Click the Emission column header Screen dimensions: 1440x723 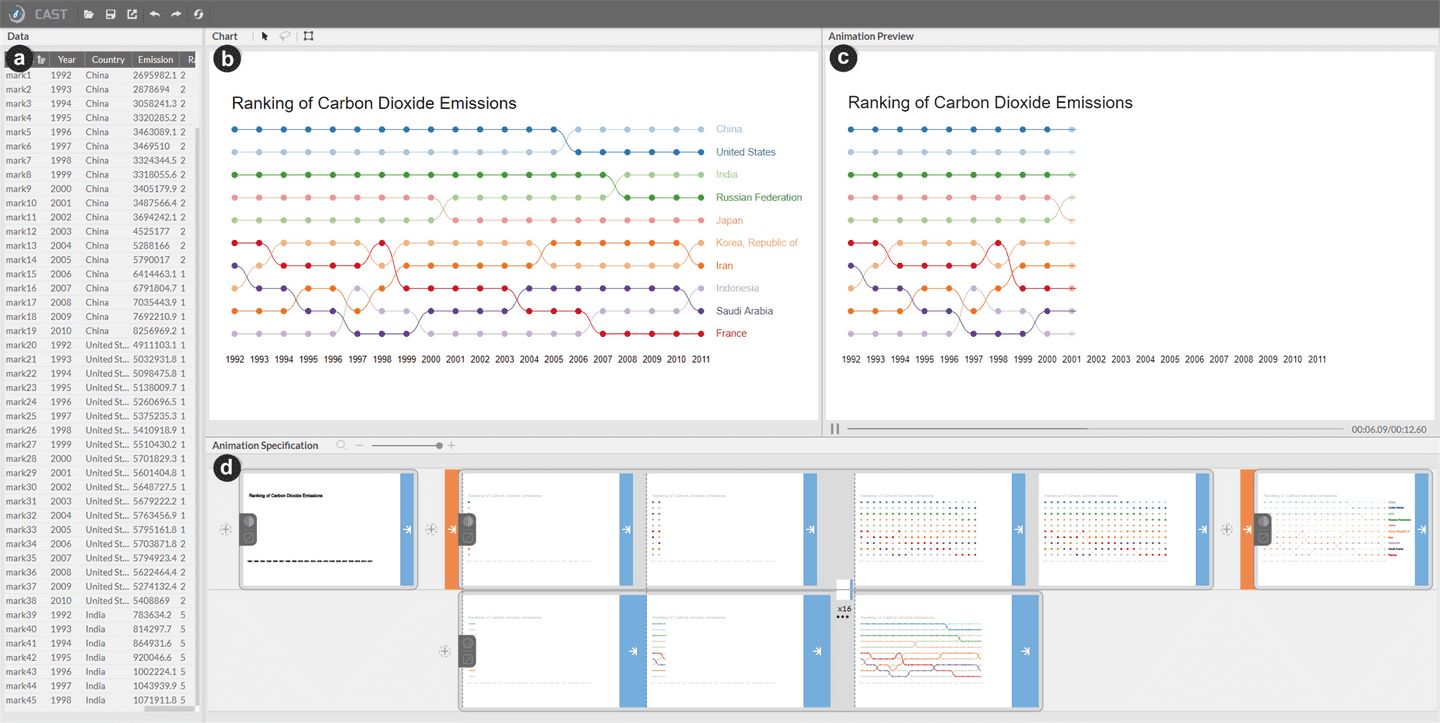pos(155,60)
